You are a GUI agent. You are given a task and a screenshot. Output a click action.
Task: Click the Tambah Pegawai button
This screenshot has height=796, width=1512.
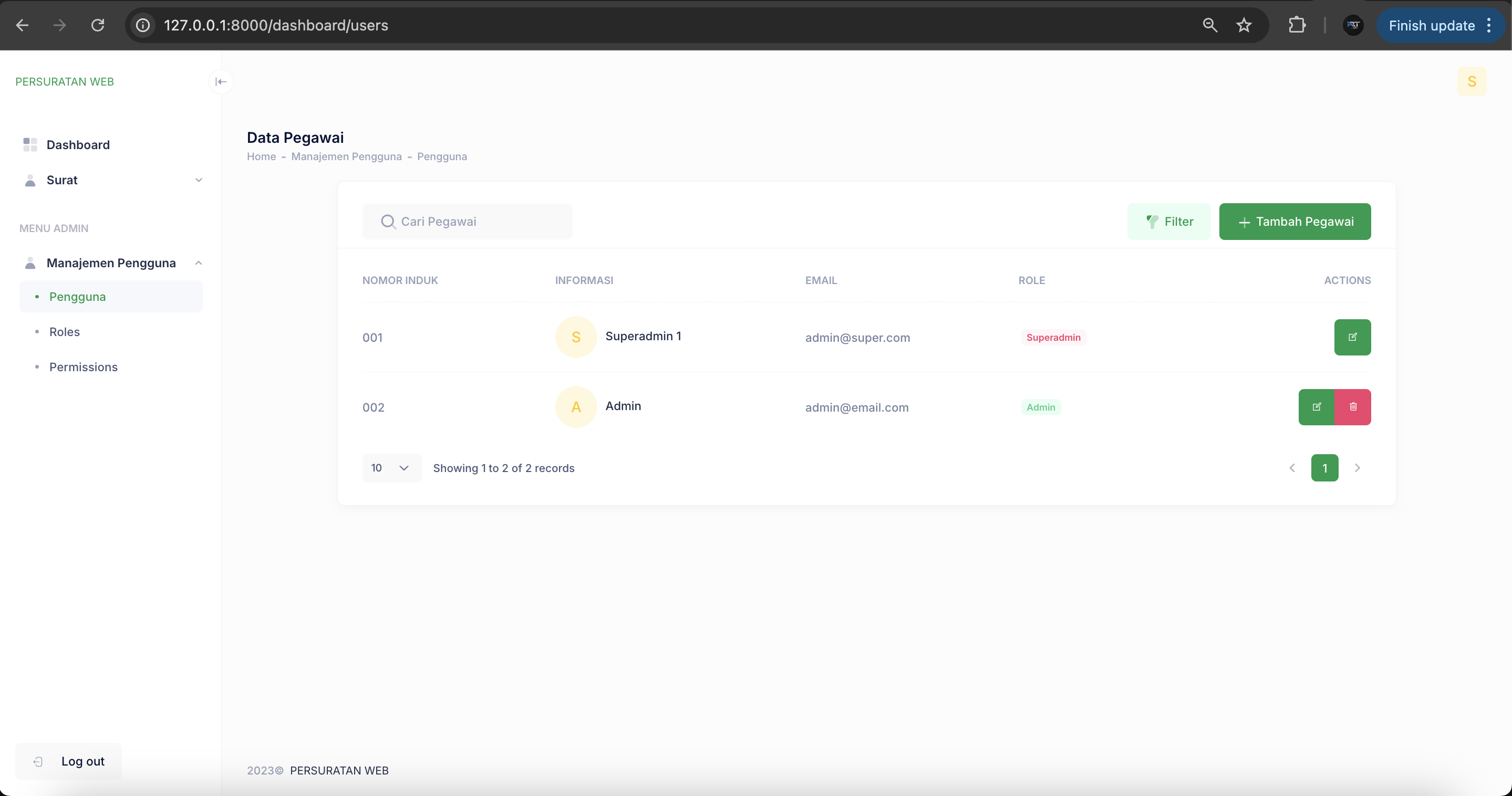click(x=1294, y=221)
